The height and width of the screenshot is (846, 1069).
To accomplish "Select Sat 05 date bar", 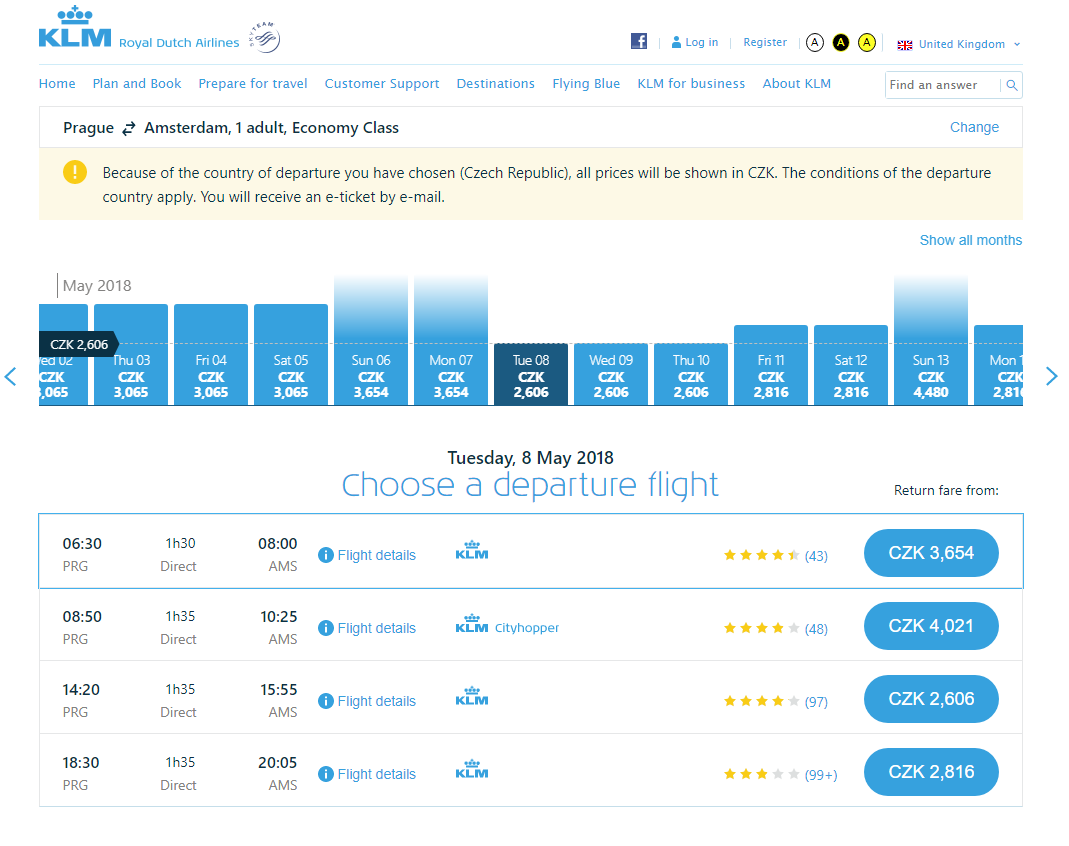I will (290, 354).
